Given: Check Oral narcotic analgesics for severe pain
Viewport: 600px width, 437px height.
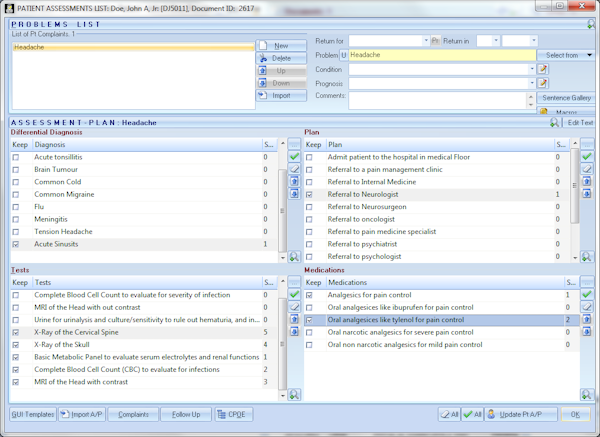Looking at the screenshot, I should [309, 333].
